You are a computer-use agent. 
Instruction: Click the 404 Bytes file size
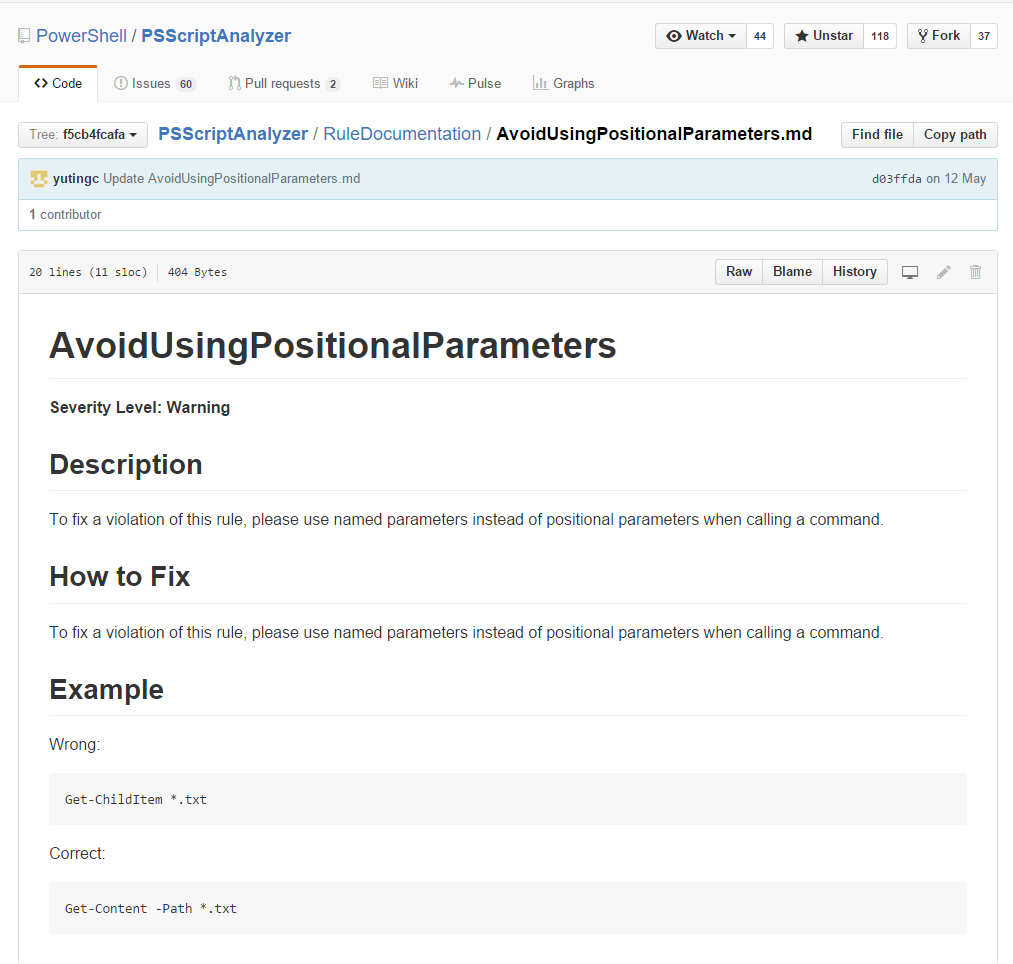click(x=197, y=272)
